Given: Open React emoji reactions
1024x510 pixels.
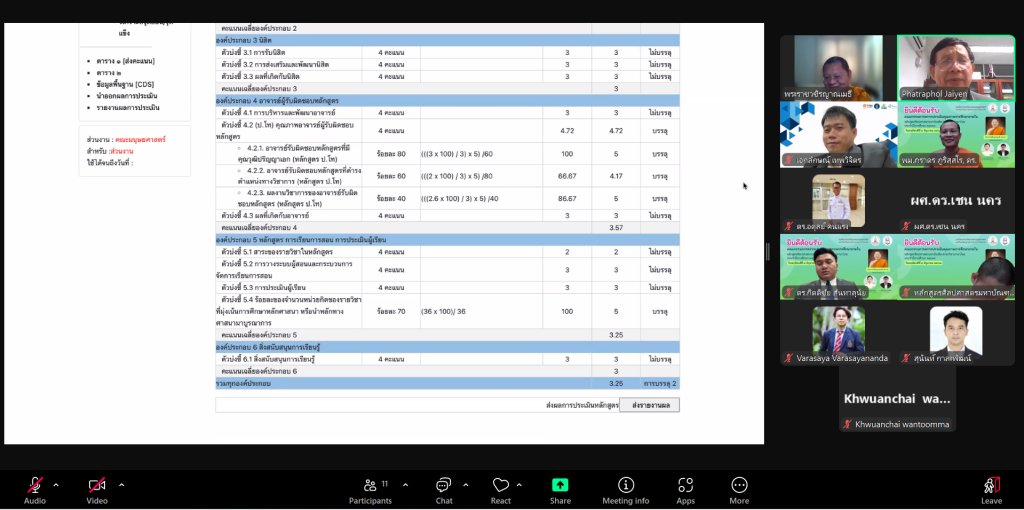Looking at the screenshot, I should pos(501,490).
